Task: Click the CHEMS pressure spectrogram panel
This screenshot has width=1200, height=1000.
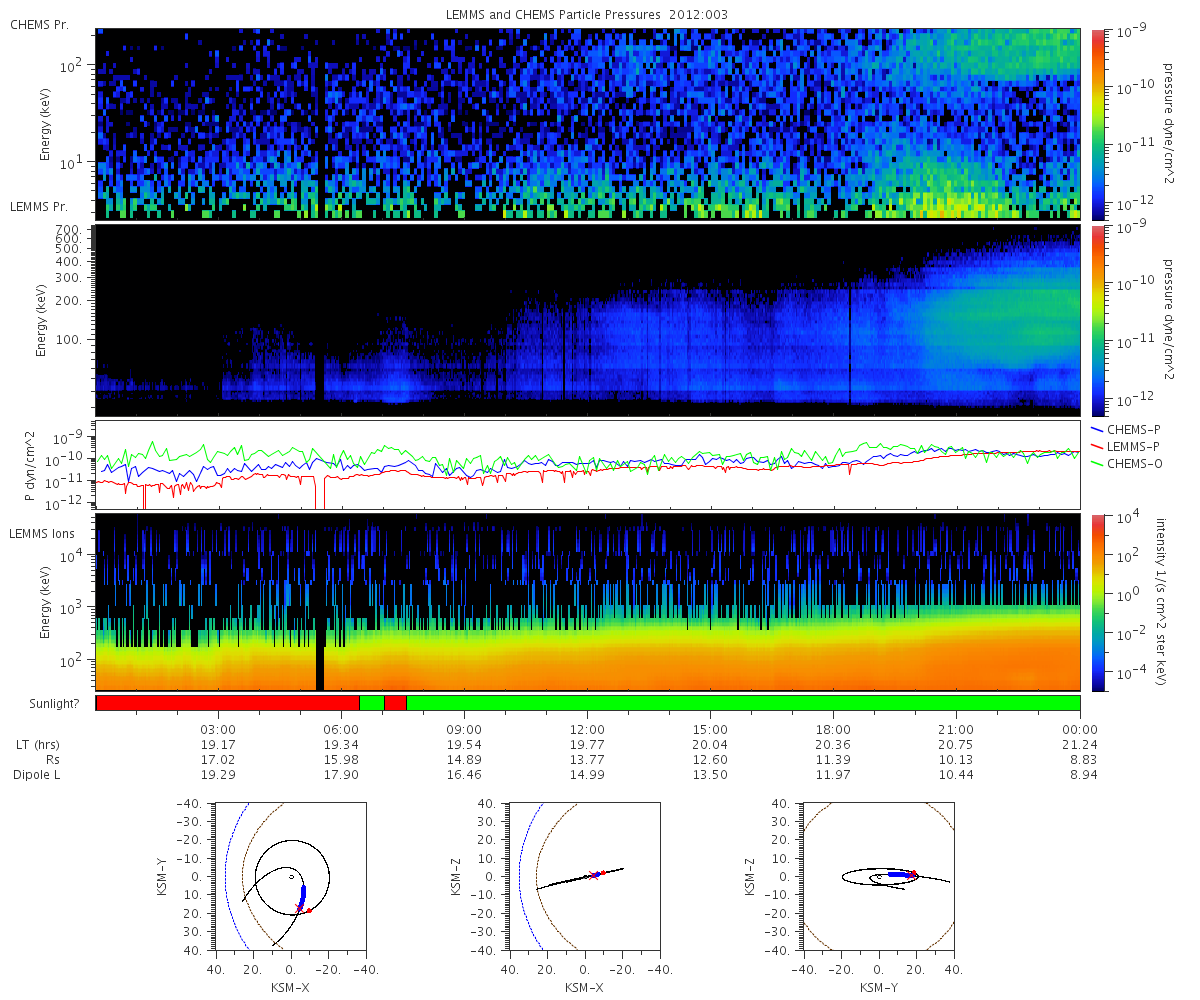Action: [588, 123]
